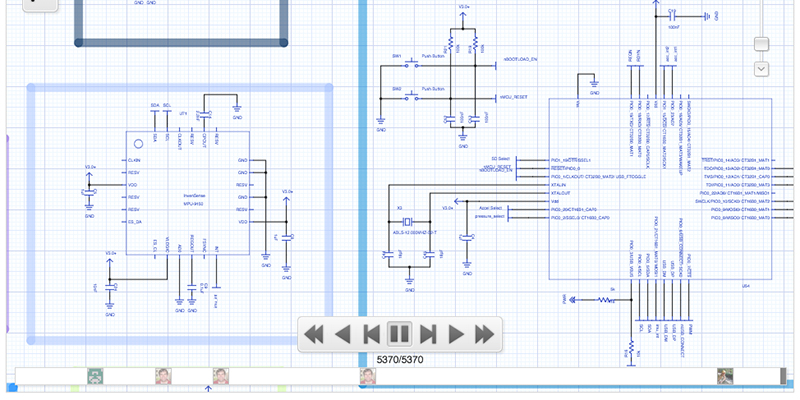
Task: Click the fast forward double-arrow button
Action: coord(485,334)
